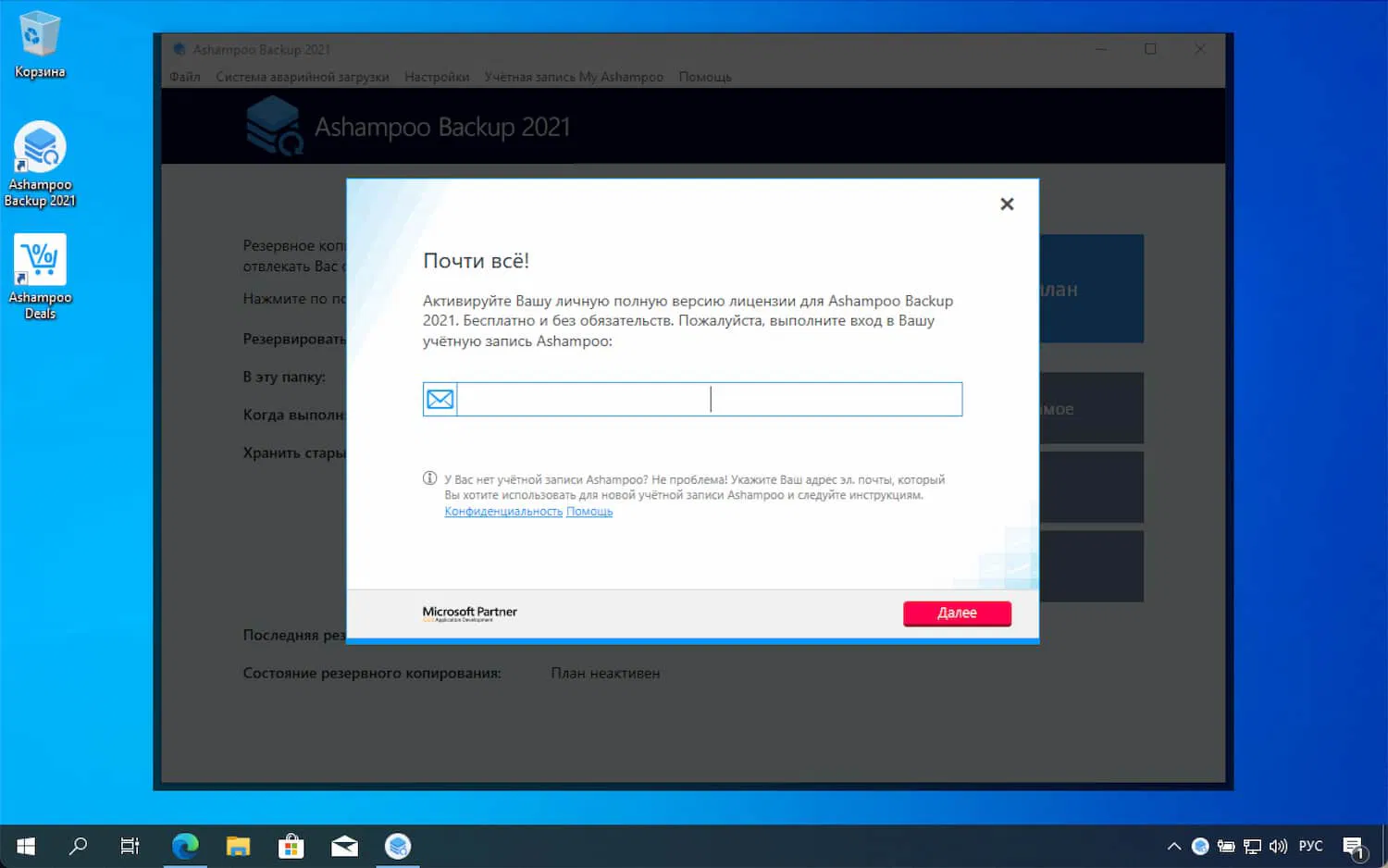1388x868 pixels.
Task: Open the Помощь link in the dialog
Action: click(589, 512)
